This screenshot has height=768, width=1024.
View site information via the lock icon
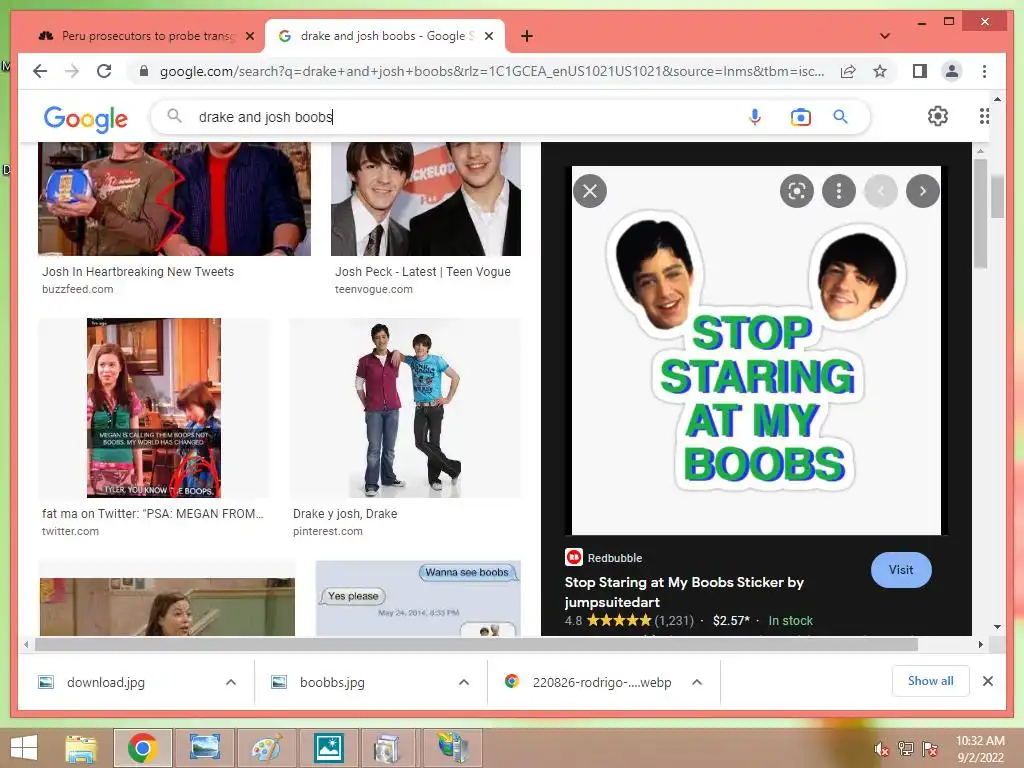coord(144,71)
